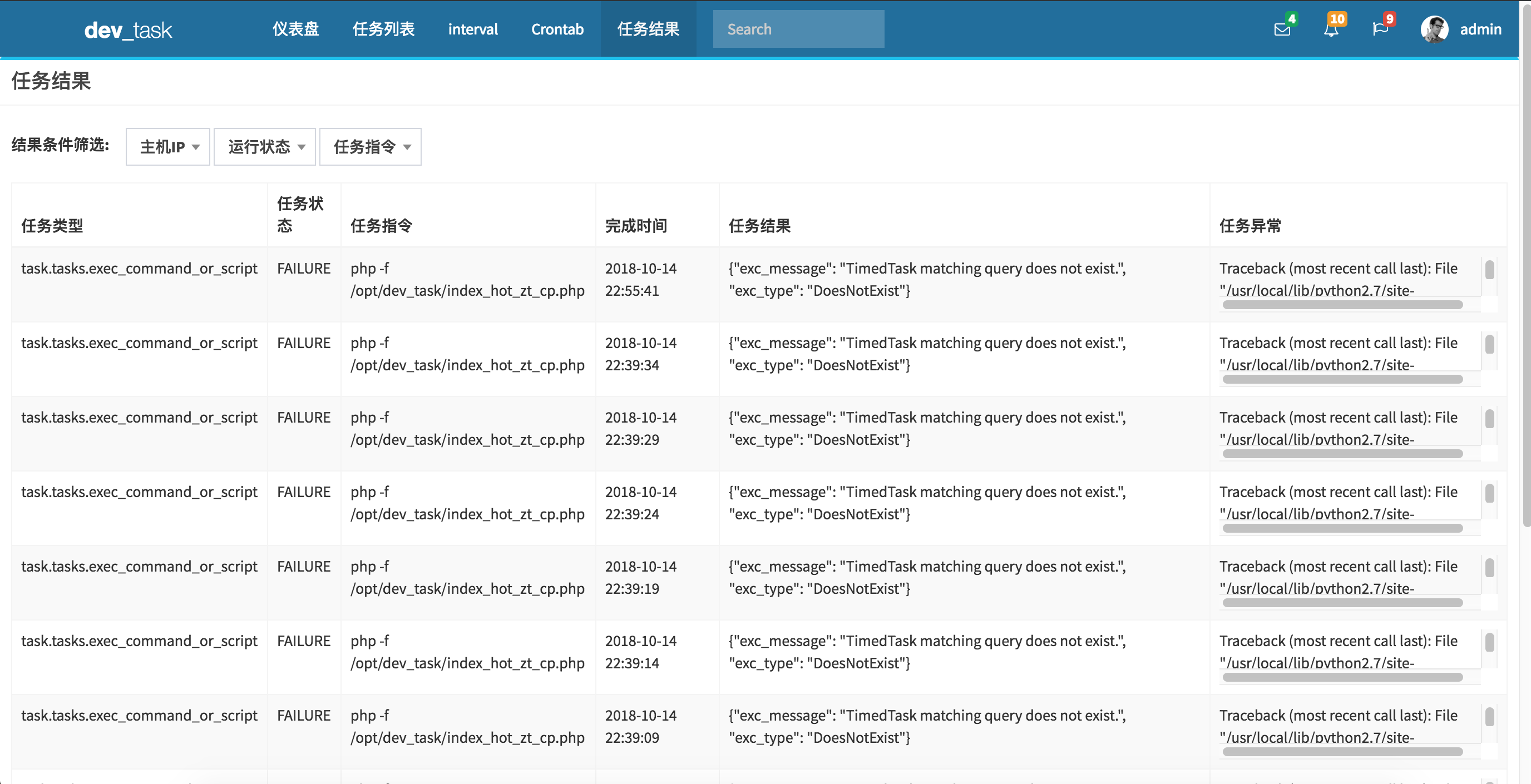Click the green badge showing 4
1531x784 pixels.
1291,19
